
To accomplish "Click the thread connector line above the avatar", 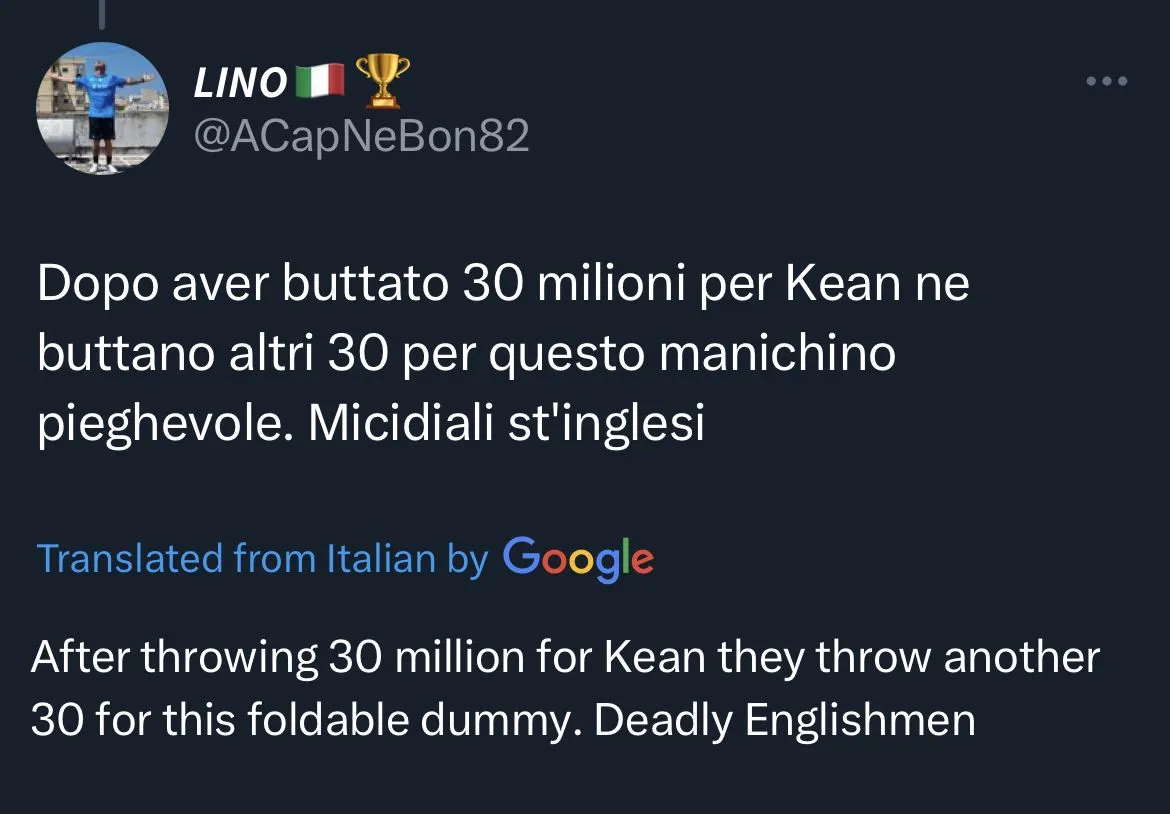I will click(105, 12).
